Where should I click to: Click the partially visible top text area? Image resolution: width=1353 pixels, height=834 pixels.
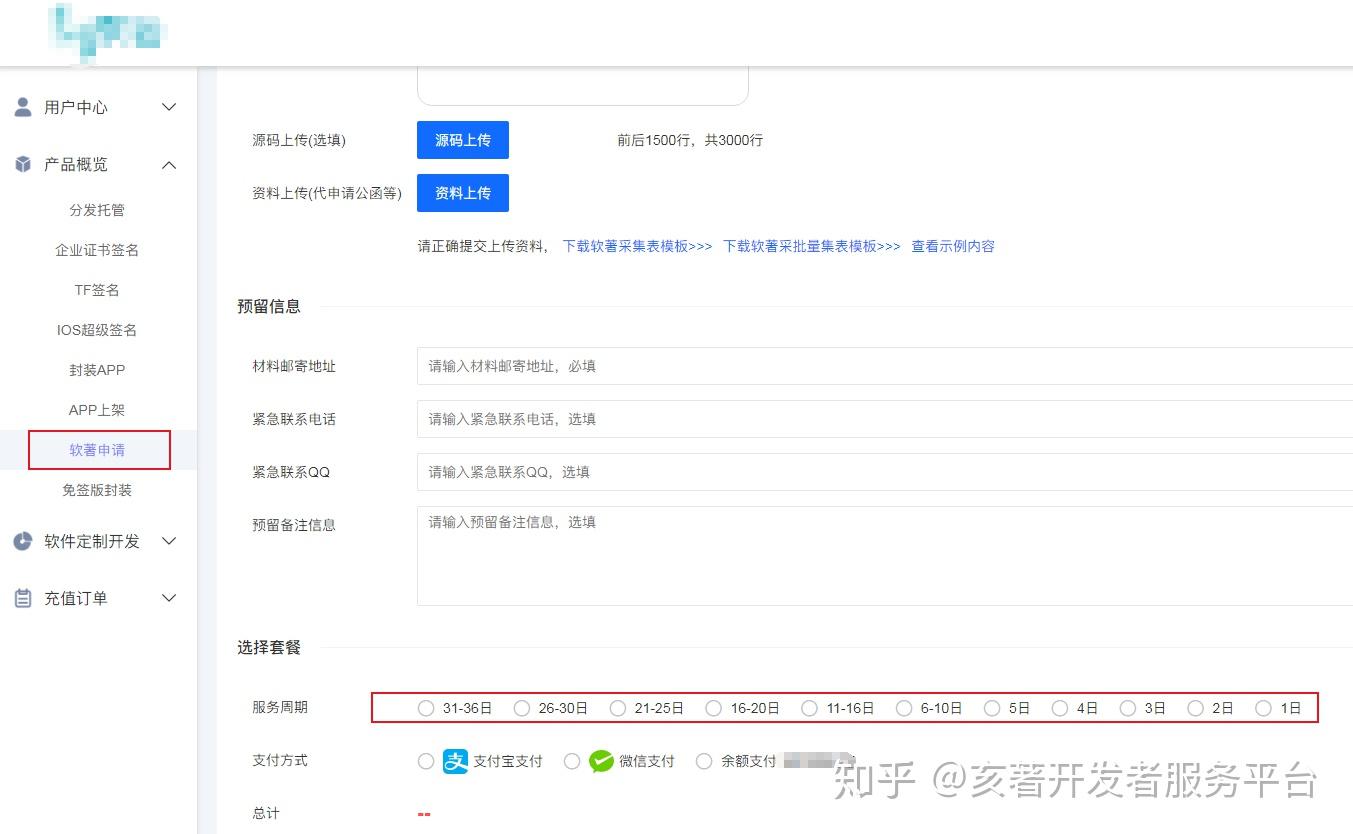[583, 86]
